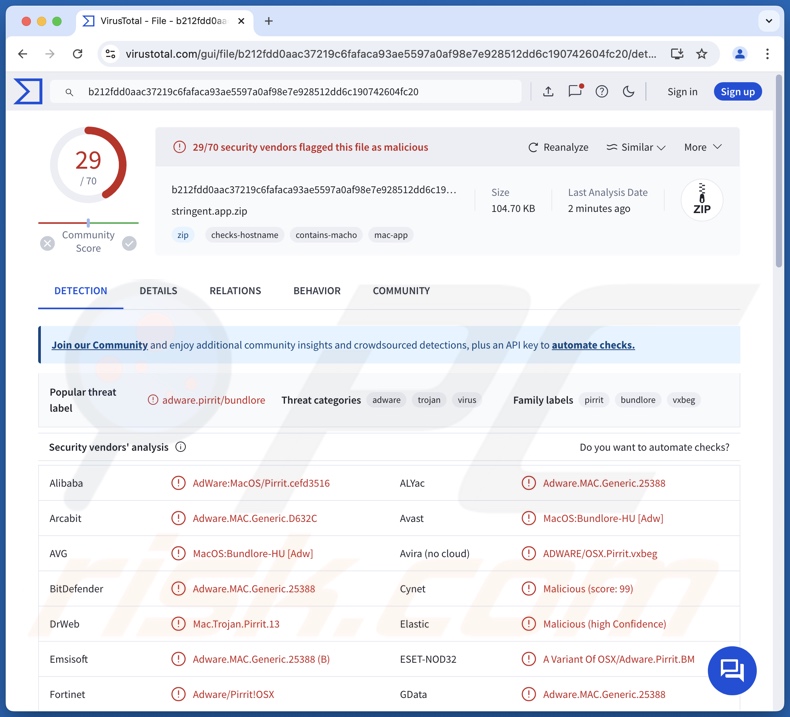The height and width of the screenshot is (717, 790).
Task: Open site information icon in address bar
Action: [110, 54]
